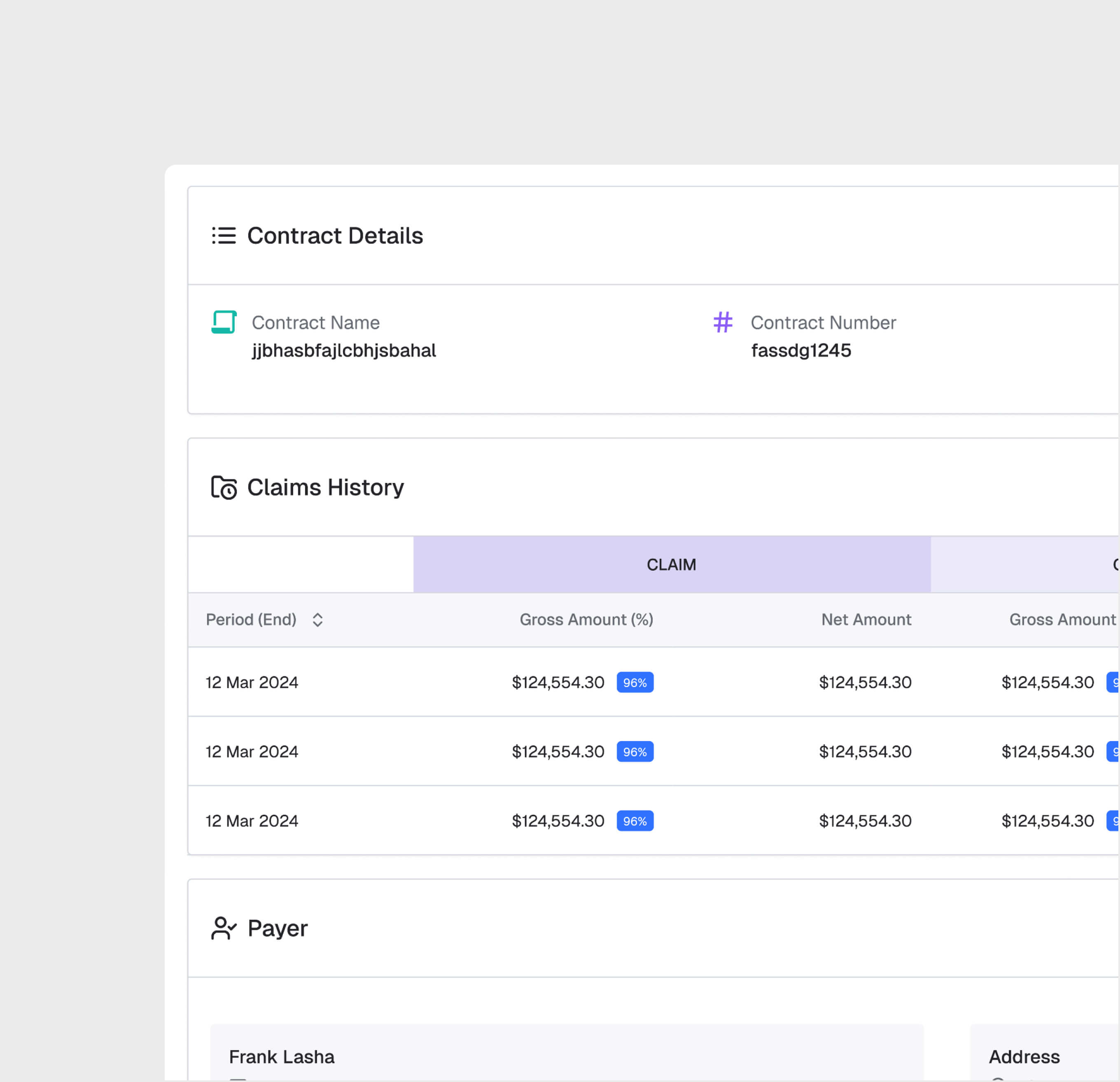Click the highlighted 96% progress badge in row one
This screenshot has height=1082, width=1120.
click(x=635, y=682)
